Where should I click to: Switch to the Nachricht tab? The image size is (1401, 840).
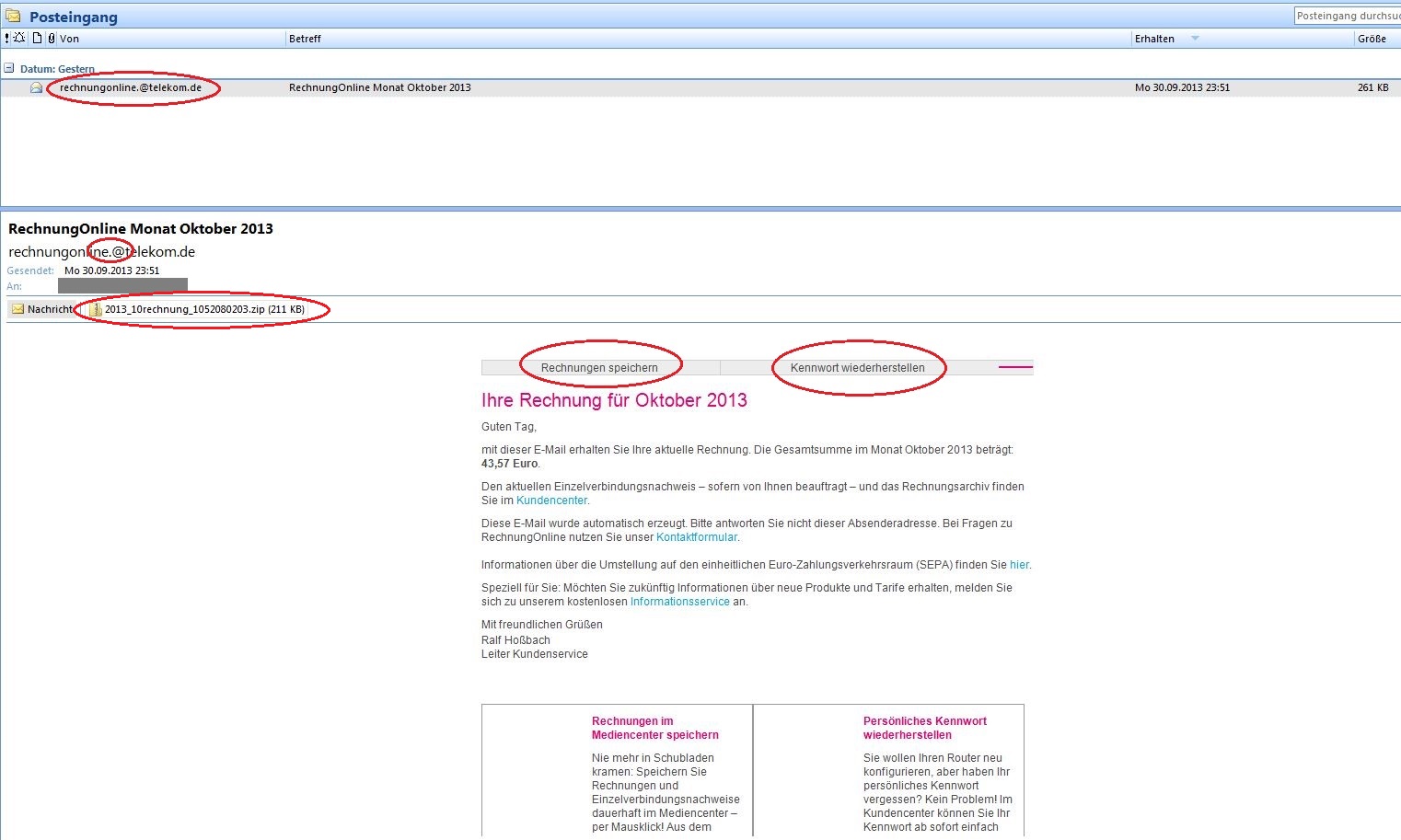pos(42,309)
